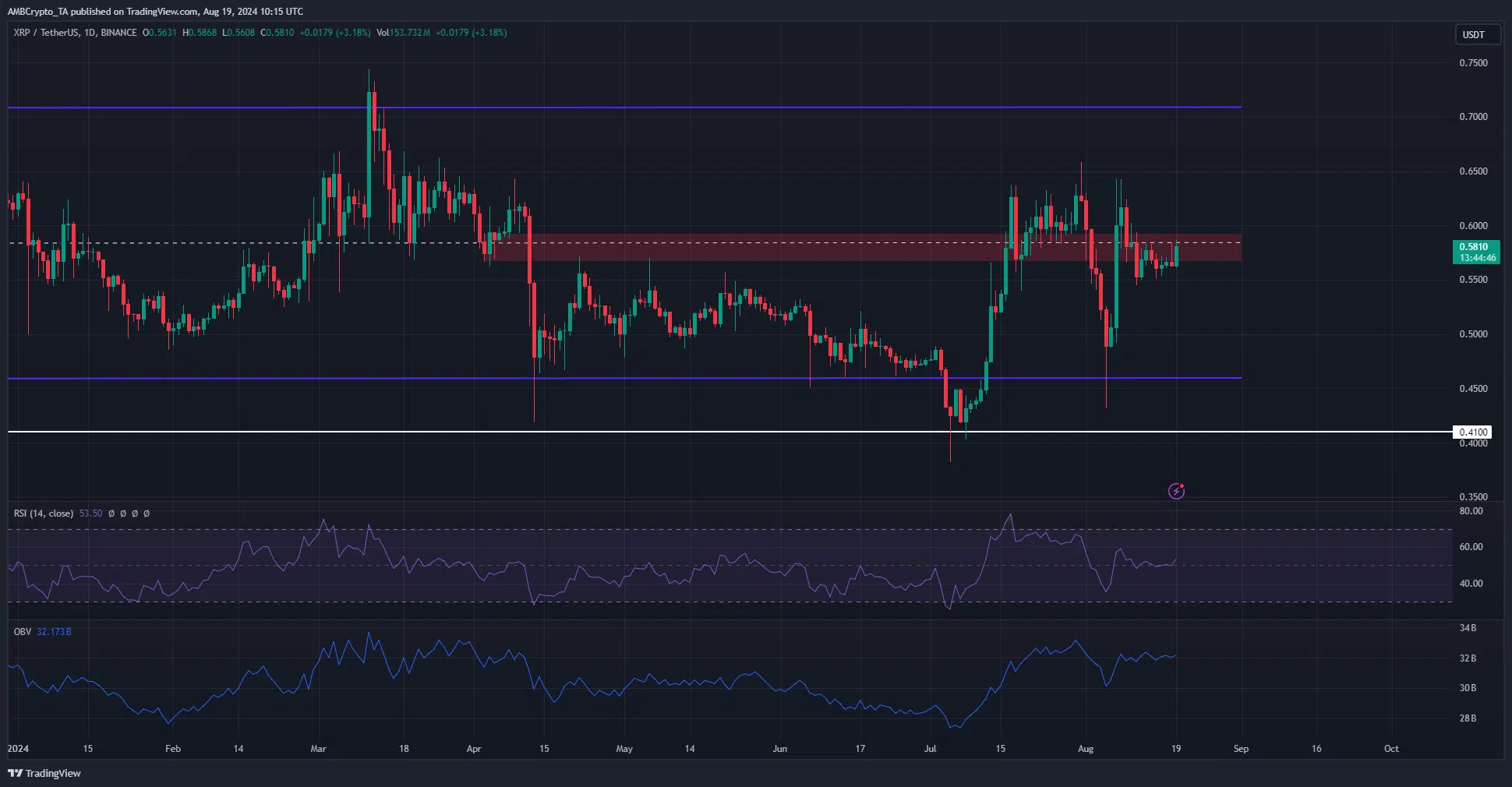The width and height of the screenshot is (1512, 787).
Task: Select the red shaded resistance zone rectangle
Action: [865, 247]
